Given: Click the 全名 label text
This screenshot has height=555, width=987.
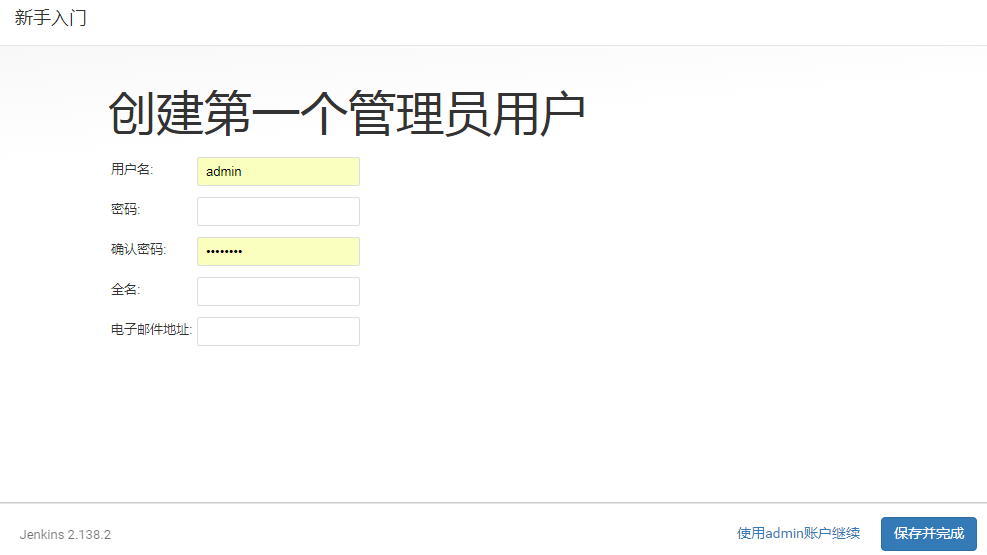Looking at the screenshot, I should coord(125,289).
